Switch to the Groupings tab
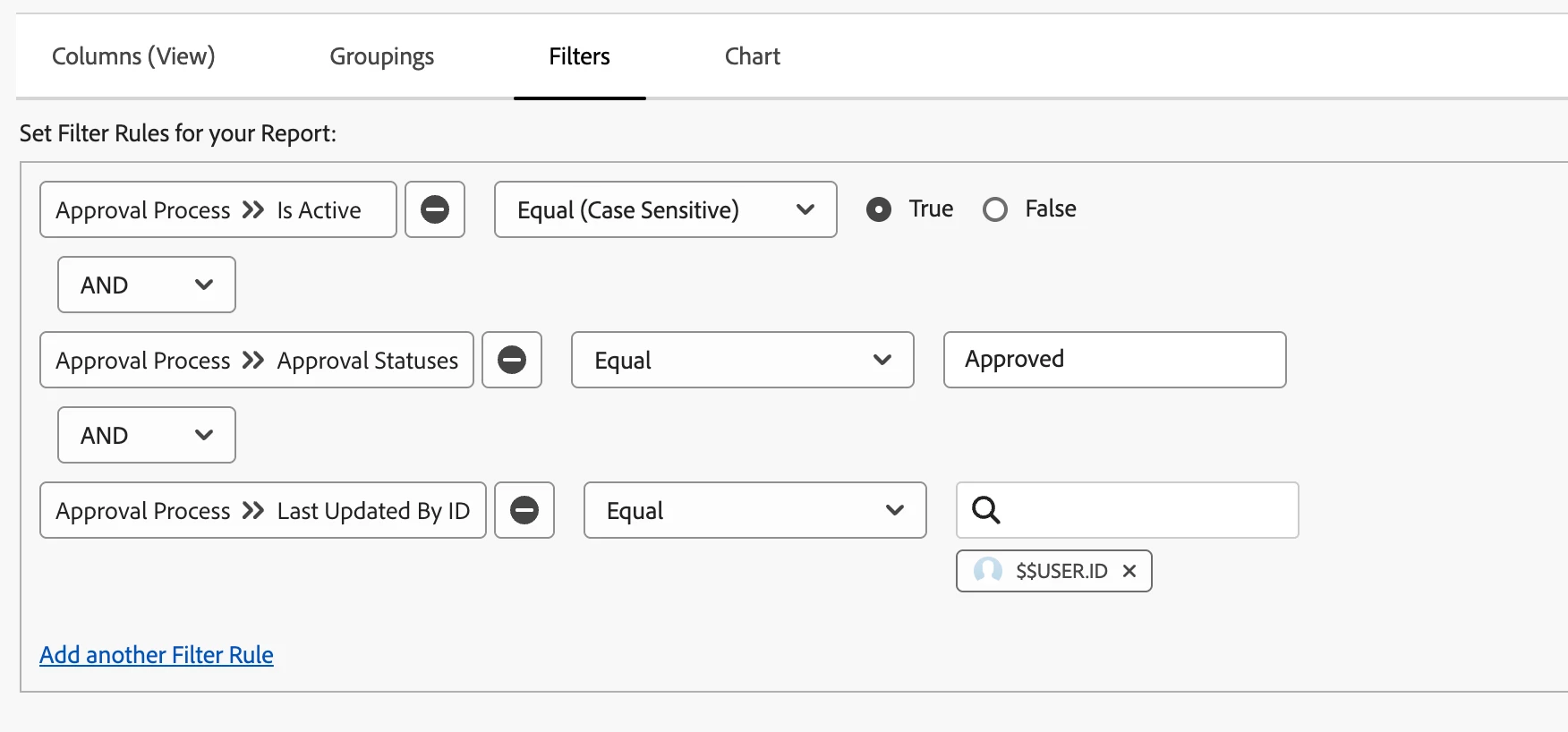1568x732 pixels. coord(382,56)
